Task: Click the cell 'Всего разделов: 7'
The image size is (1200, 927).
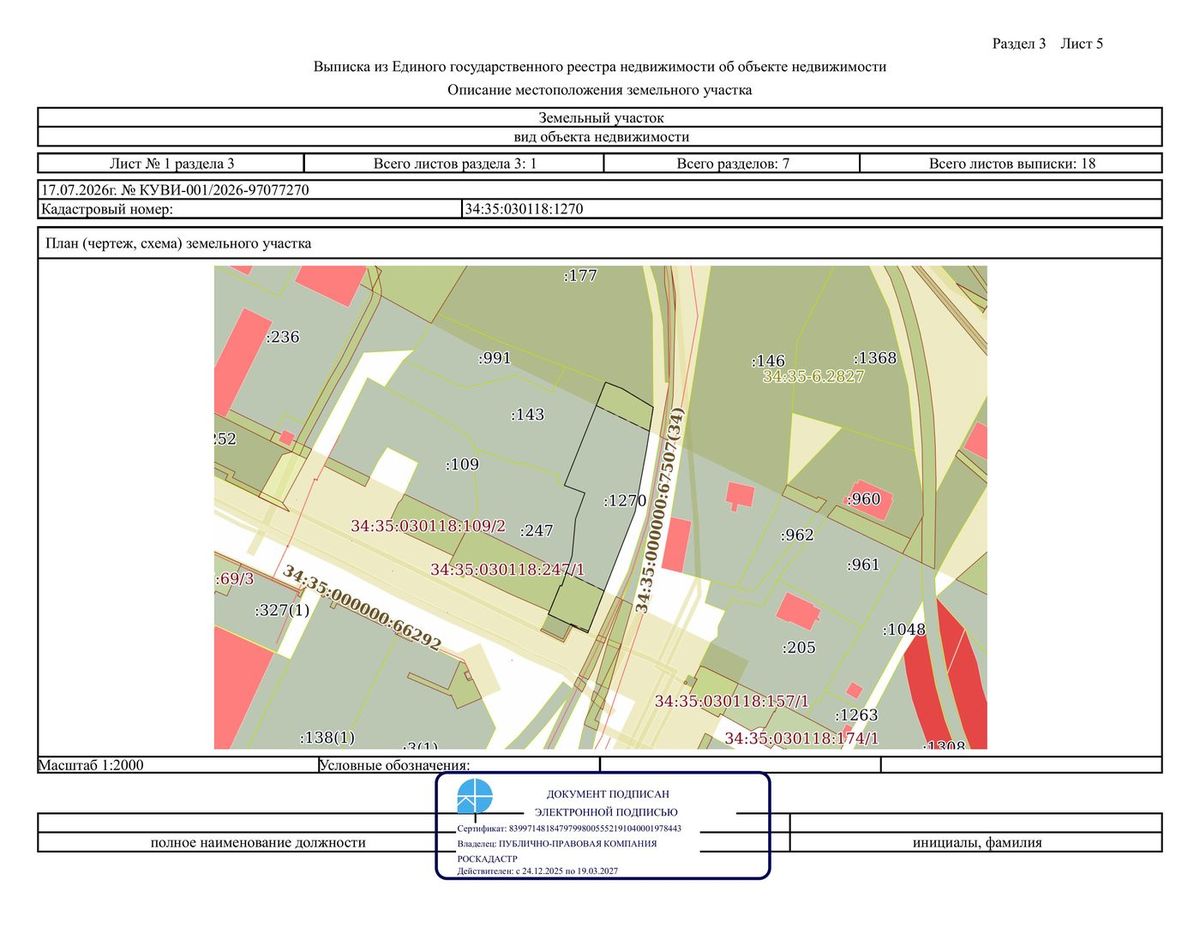Action: (733, 163)
